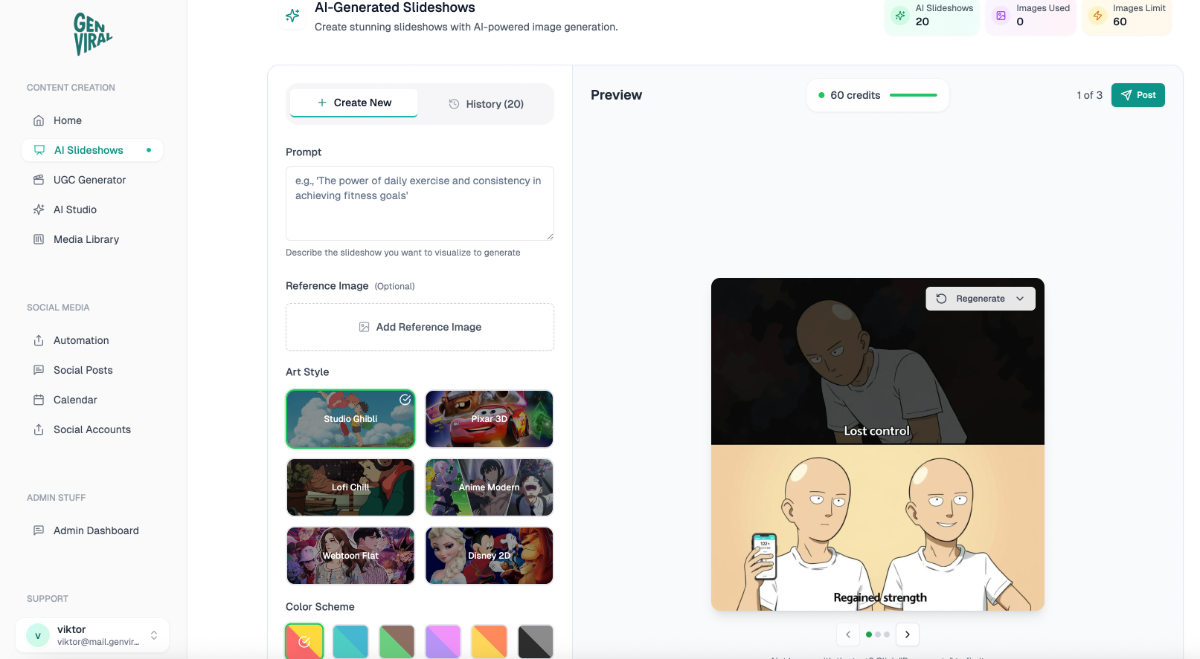Click the Home house icon in sidebar

tap(39, 121)
